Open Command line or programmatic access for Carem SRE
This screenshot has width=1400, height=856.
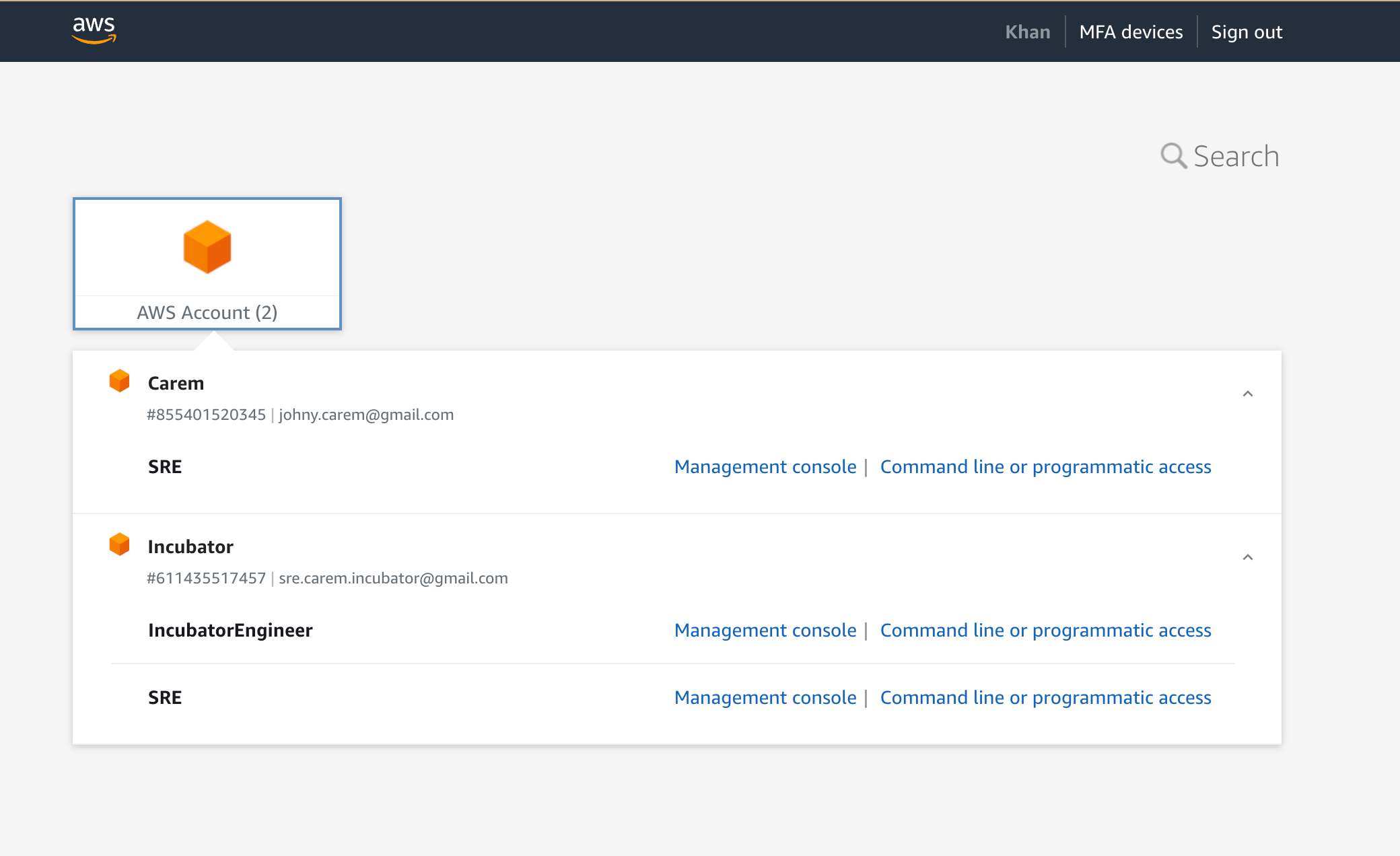point(1045,466)
